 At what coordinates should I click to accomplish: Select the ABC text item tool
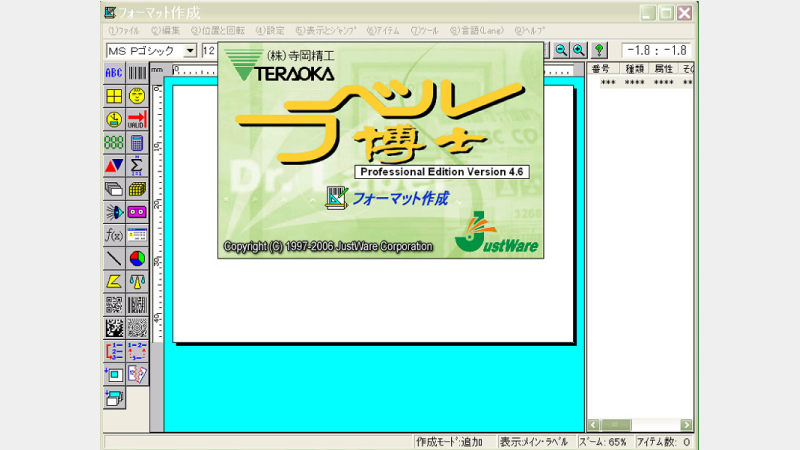pos(114,73)
